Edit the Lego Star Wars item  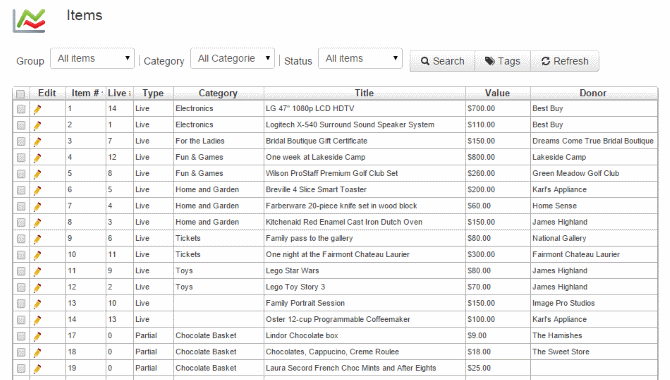37,272
